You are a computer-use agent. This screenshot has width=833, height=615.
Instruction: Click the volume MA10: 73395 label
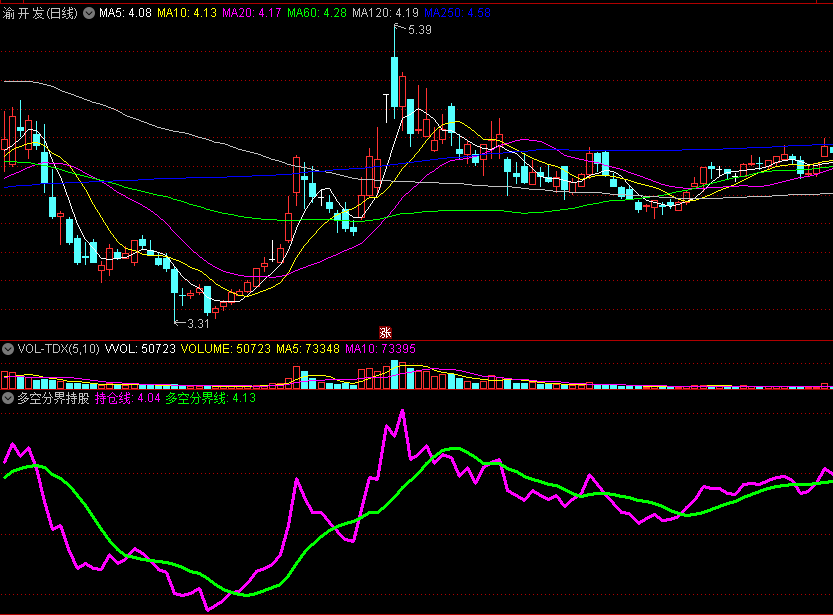point(380,349)
